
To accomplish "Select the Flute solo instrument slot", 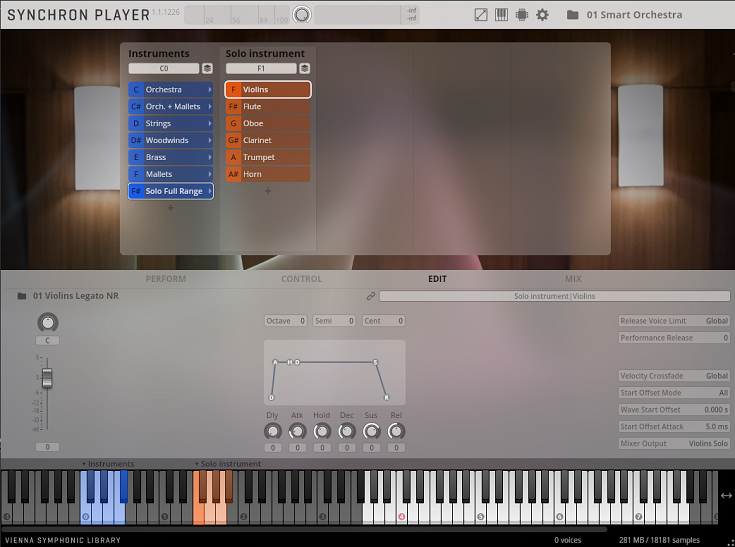I will point(268,106).
